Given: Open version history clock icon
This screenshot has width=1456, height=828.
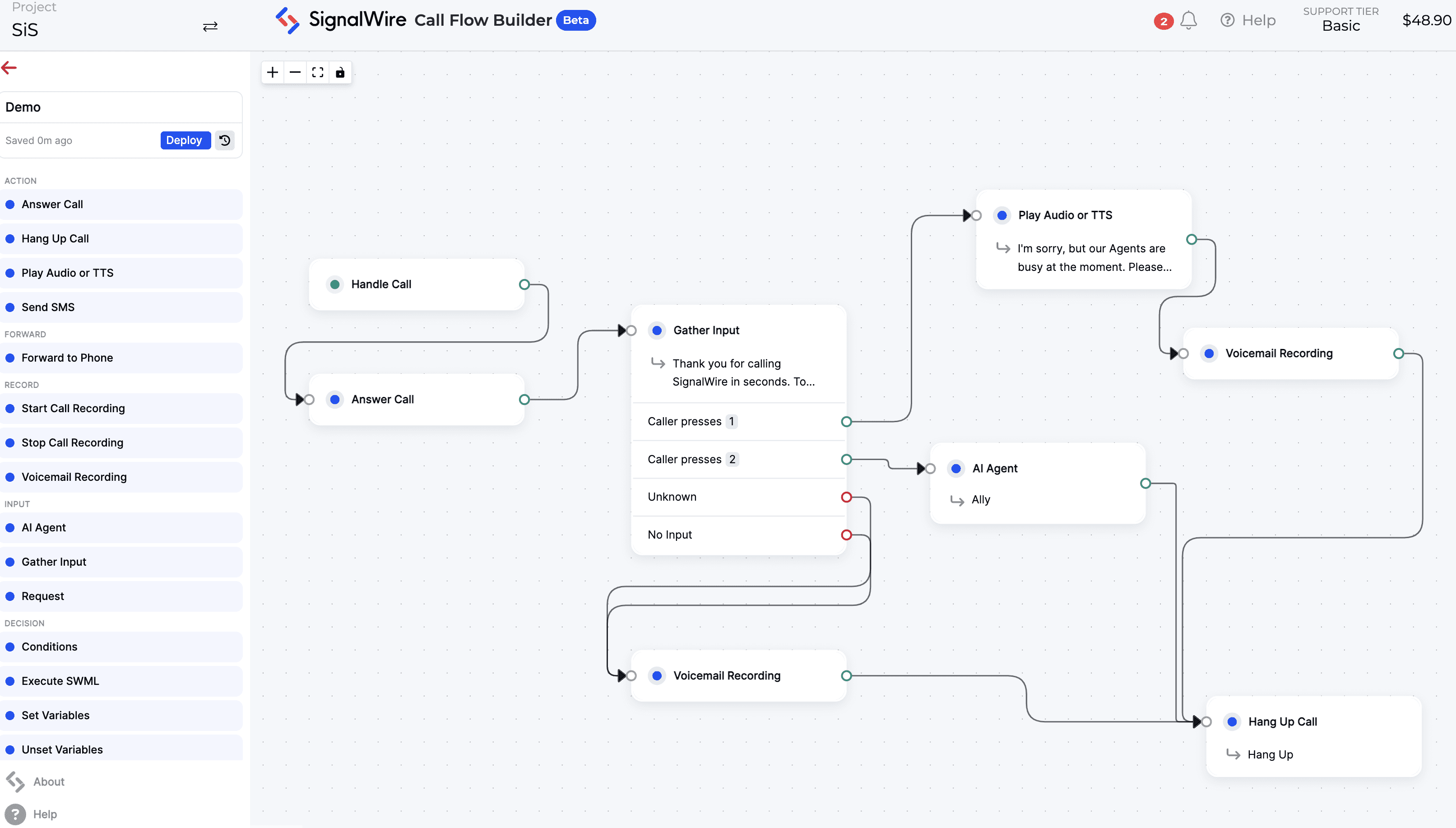Looking at the screenshot, I should (225, 140).
